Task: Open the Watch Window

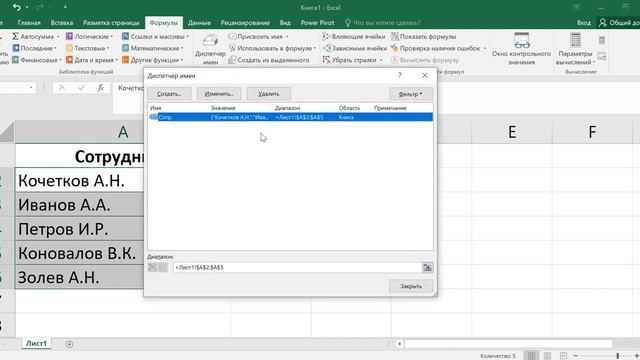Action: click(521, 49)
